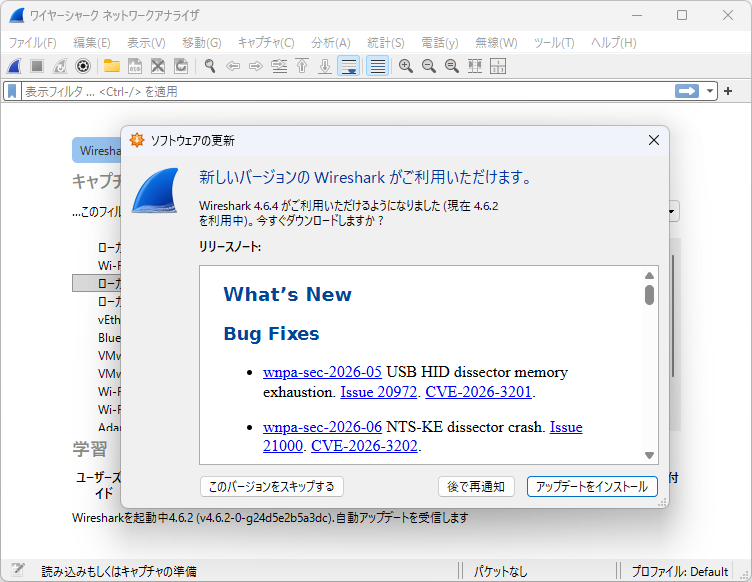Image resolution: width=752 pixels, height=582 pixels.
Task: Reload the capture file icon
Action: [181, 66]
